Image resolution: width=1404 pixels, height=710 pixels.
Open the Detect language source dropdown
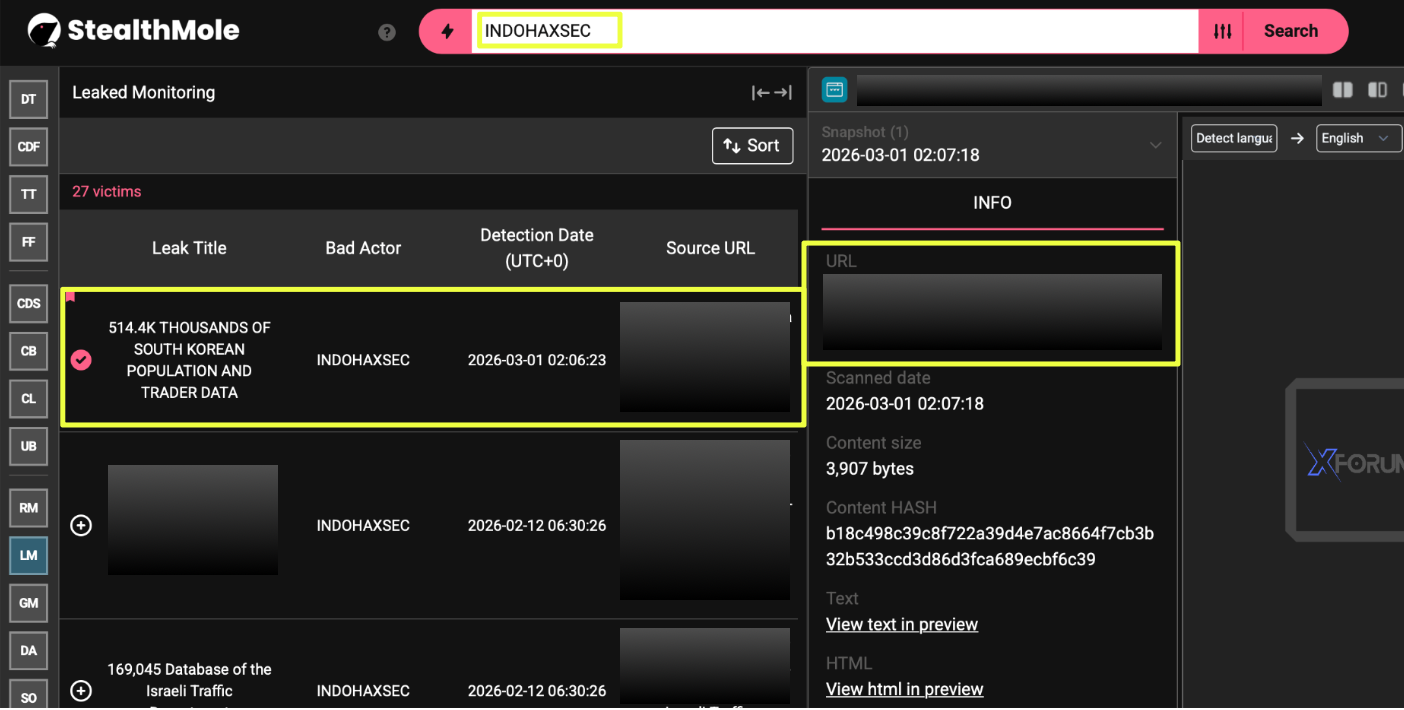1233,138
